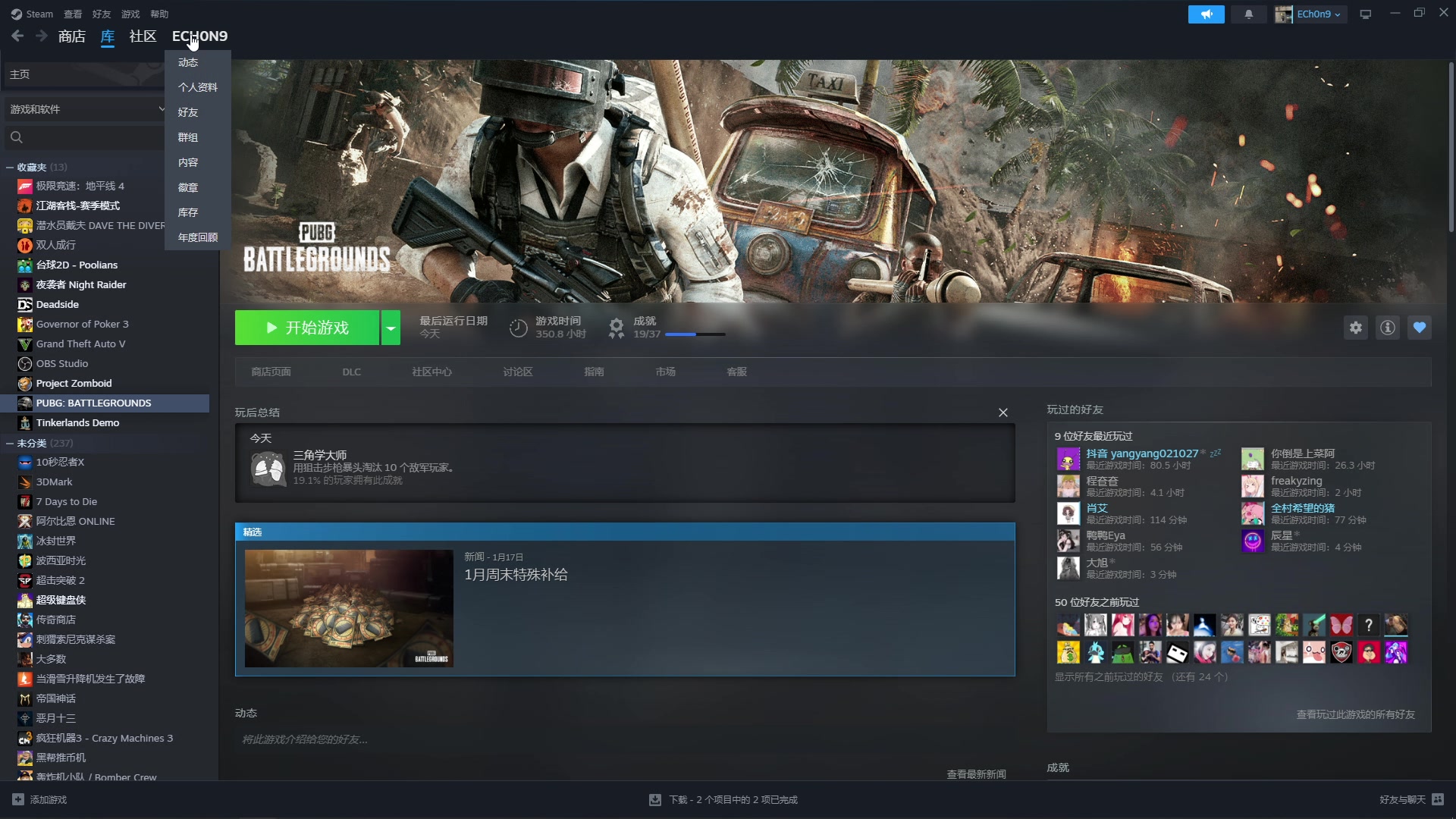Viewport: 1456px width, 819px height.
Task: Open the announcements megaphone button
Action: click(x=1206, y=14)
